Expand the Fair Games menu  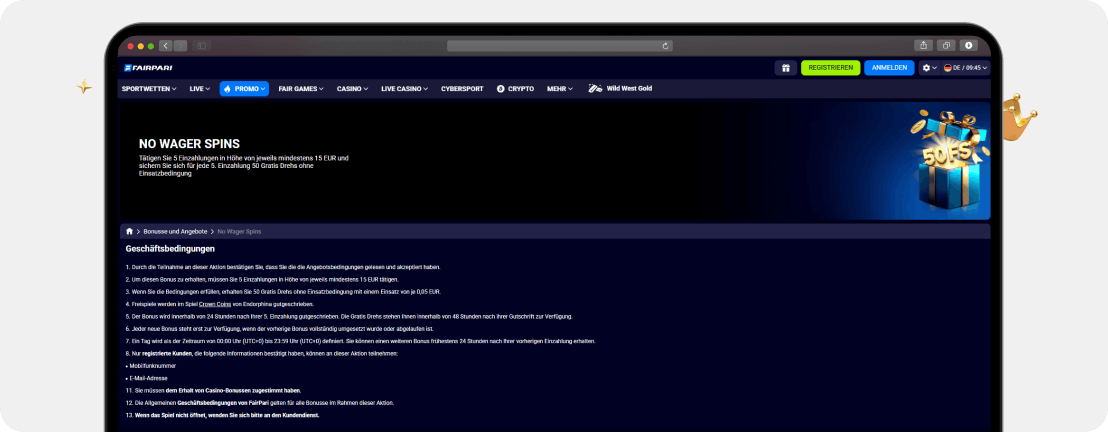coord(301,89)
